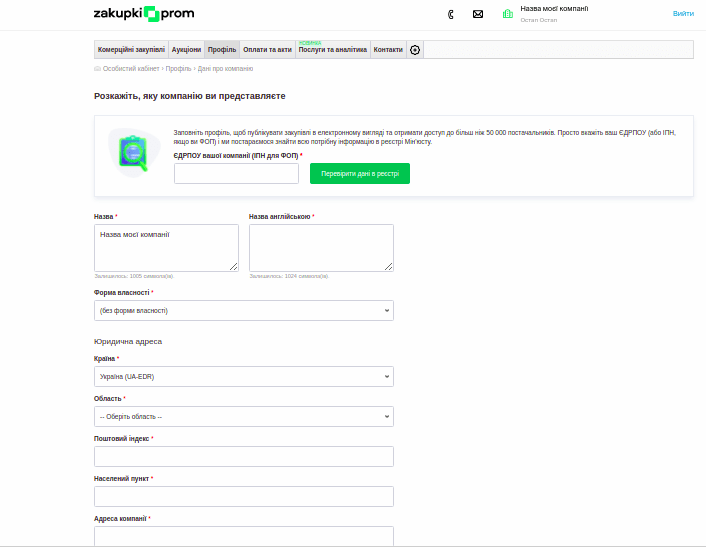Viewport: 706px width, 547px height.
Task: Click the company building icon in header
Action: coord(508,14)
